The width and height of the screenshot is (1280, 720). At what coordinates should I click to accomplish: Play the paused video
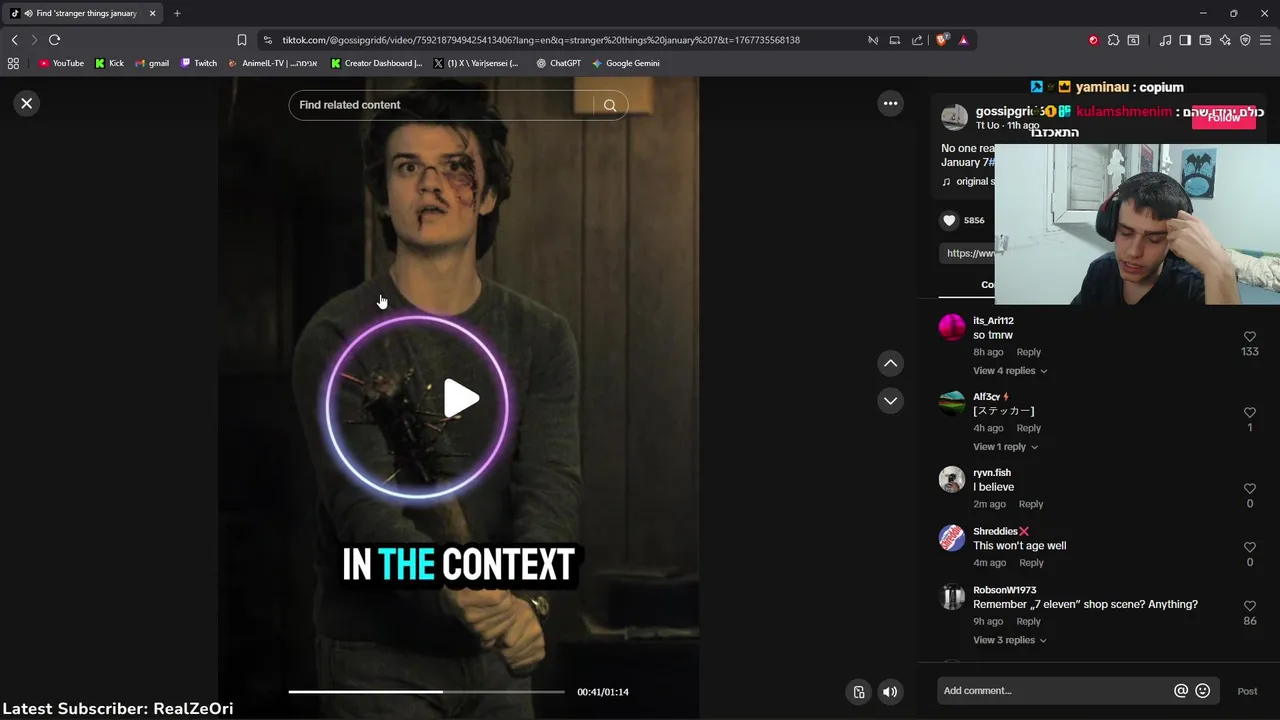(x=460, y=399)
